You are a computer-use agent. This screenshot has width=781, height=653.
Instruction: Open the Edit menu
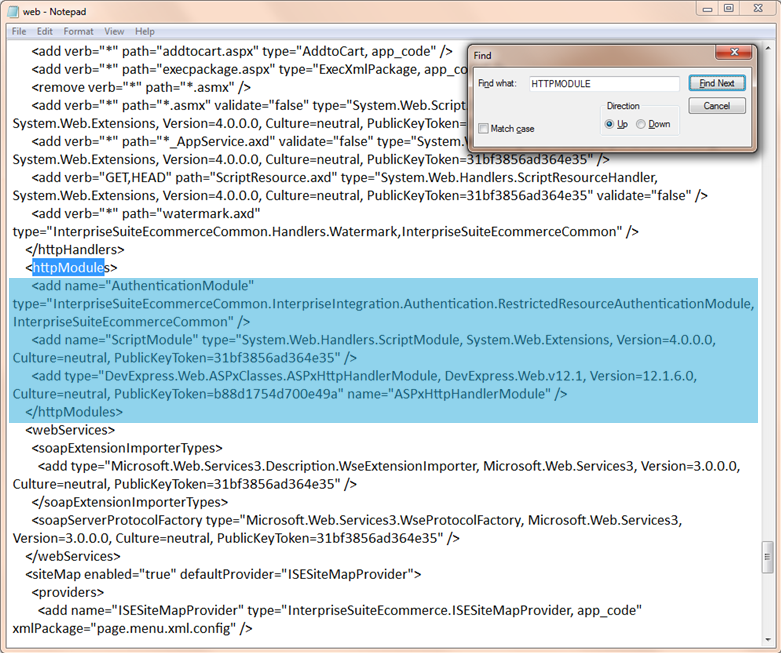(x=45, y=32)
